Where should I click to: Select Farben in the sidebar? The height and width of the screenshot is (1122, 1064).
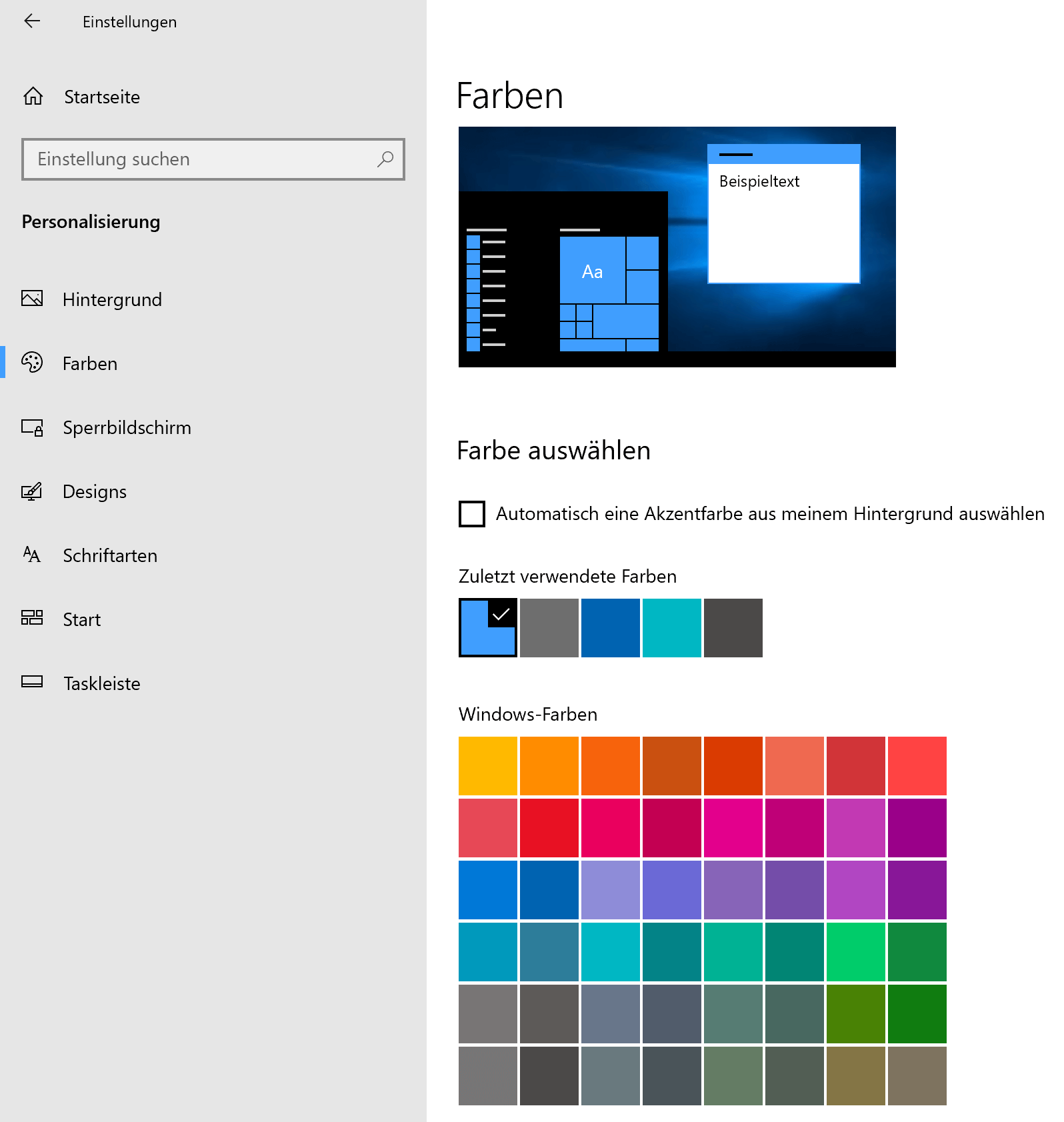point(213,363)
